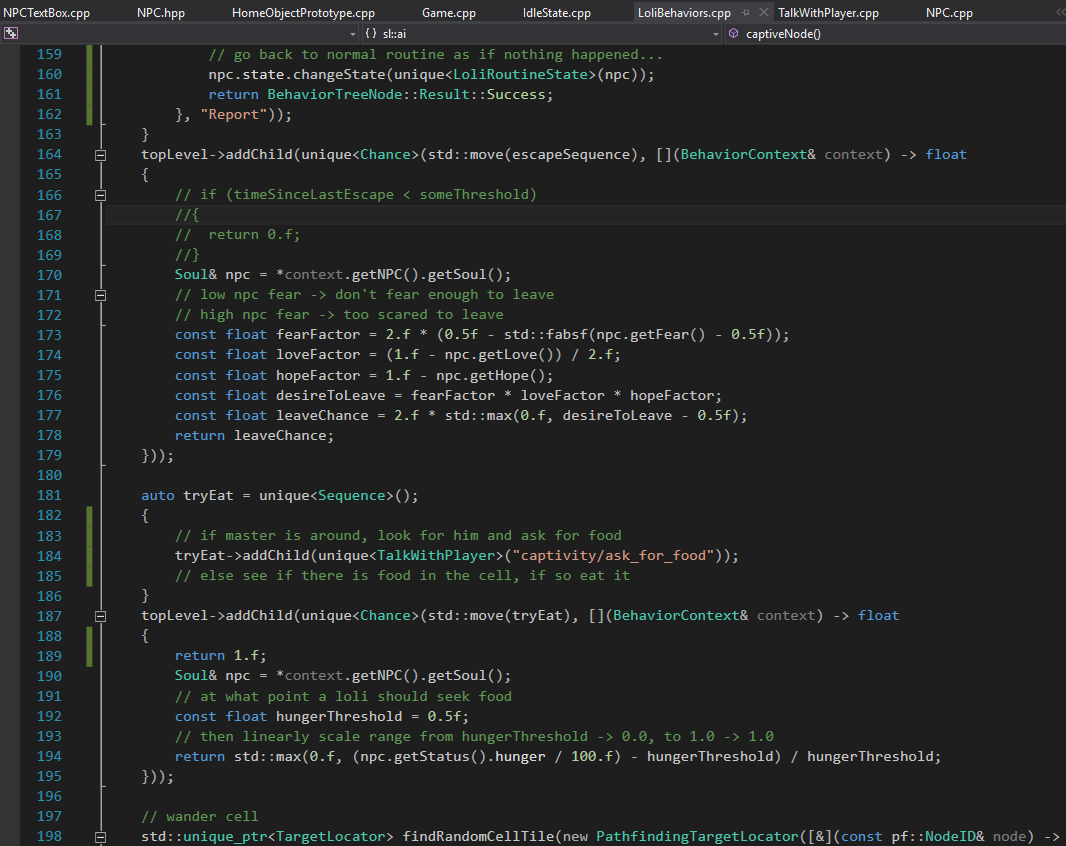Click 'return 1.f;' on line 189
Viewport: 1066px width, 846px height.
pos(220,656)
